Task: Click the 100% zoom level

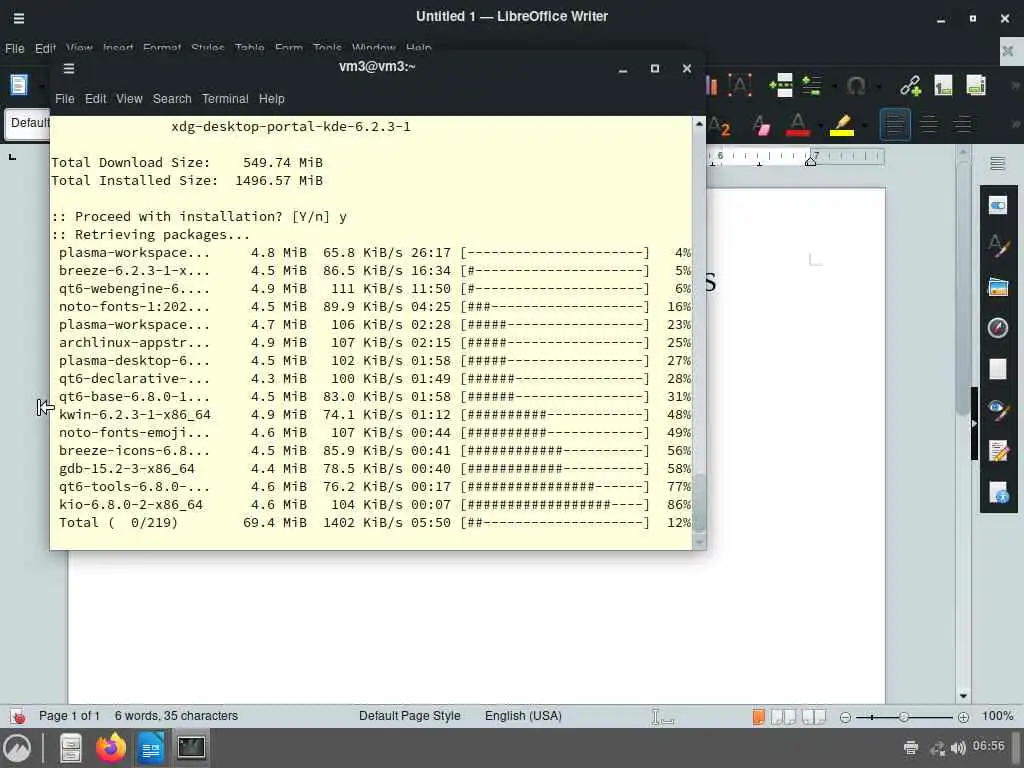Action: (997, 716)
